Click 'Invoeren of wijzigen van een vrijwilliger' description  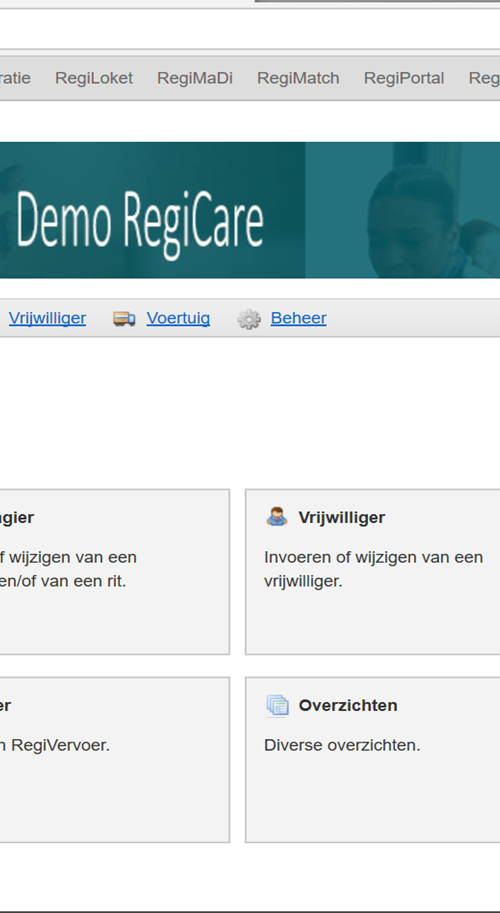374,569
